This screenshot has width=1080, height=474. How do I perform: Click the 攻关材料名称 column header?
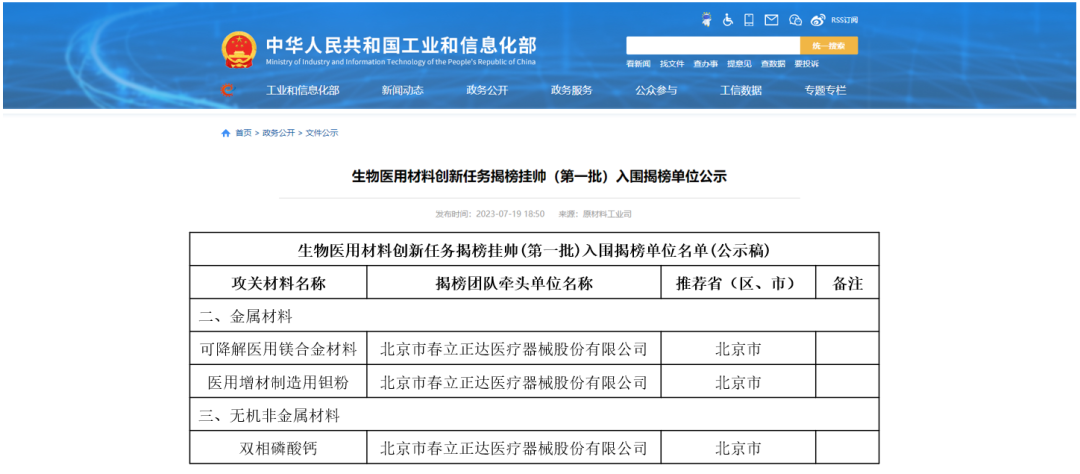(278, 283)
